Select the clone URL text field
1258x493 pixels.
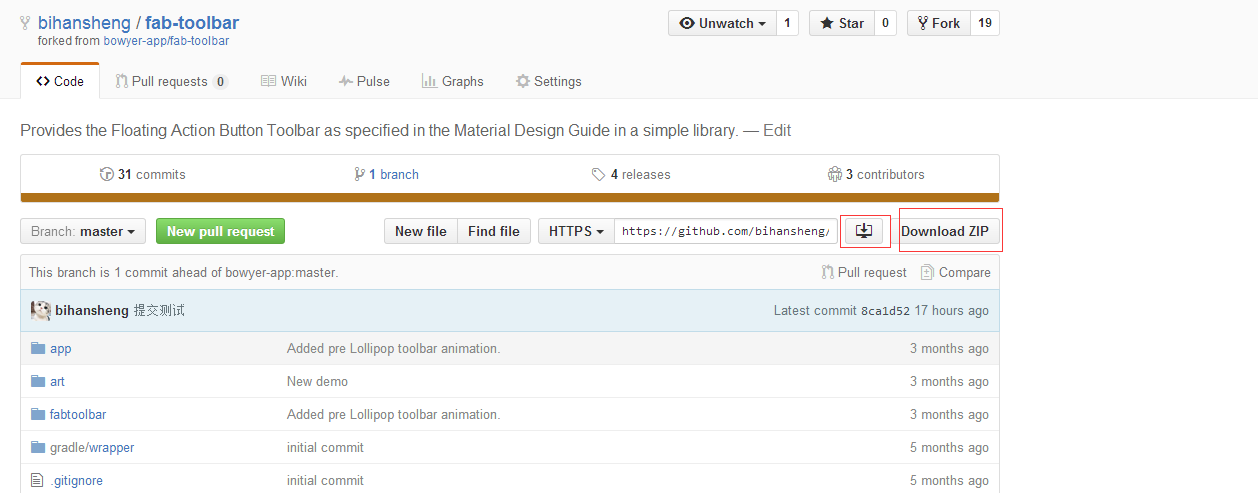726,231
